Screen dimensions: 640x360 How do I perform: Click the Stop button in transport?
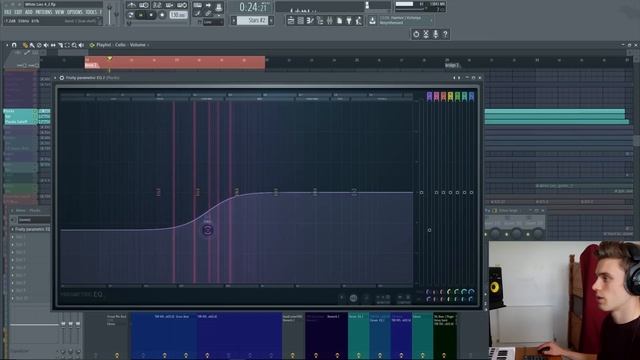pos(151,15)
